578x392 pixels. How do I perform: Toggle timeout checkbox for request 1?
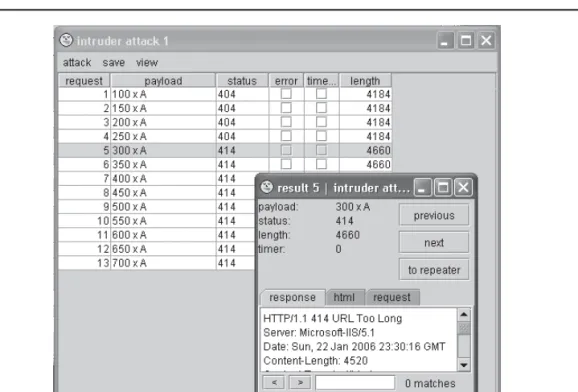tap(321, 94)
